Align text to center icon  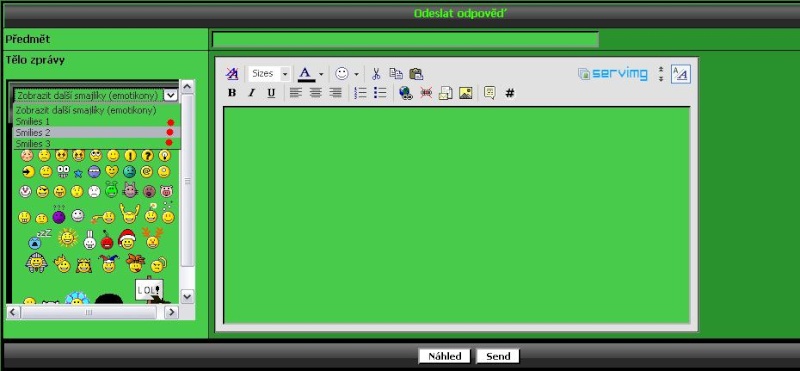pyautogui.click(x=316, y=93)
